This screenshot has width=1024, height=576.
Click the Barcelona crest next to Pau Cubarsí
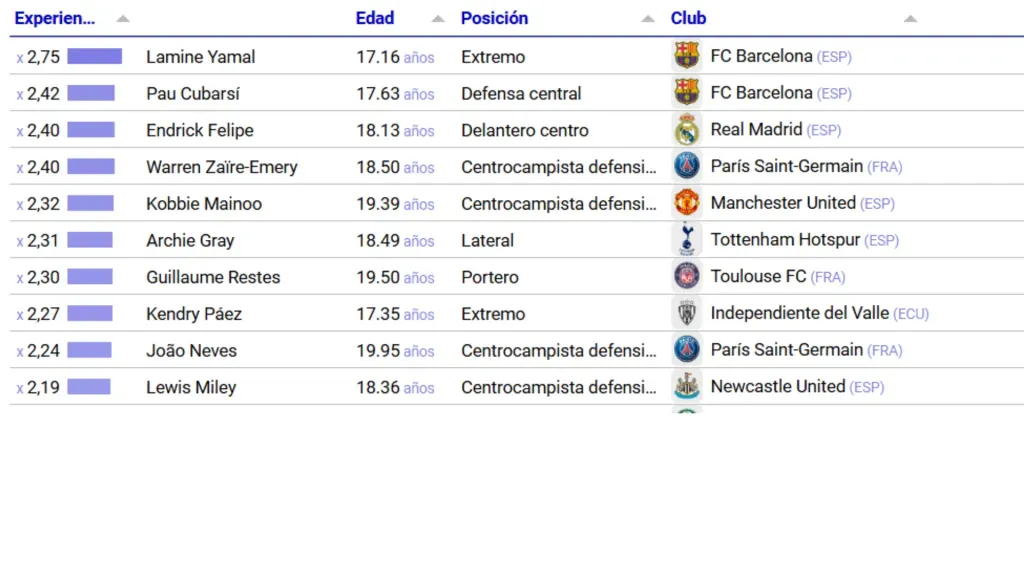tap(687, 93)
